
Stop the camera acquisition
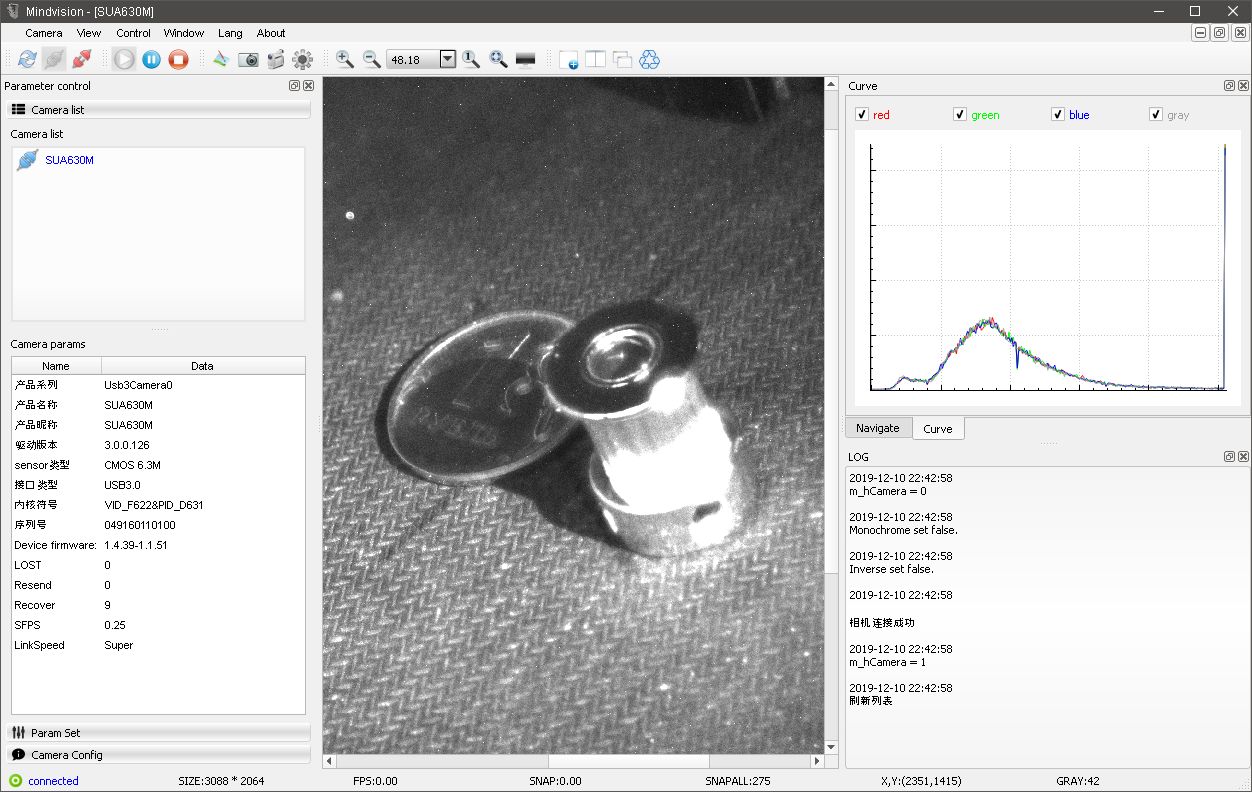[178, 60]
